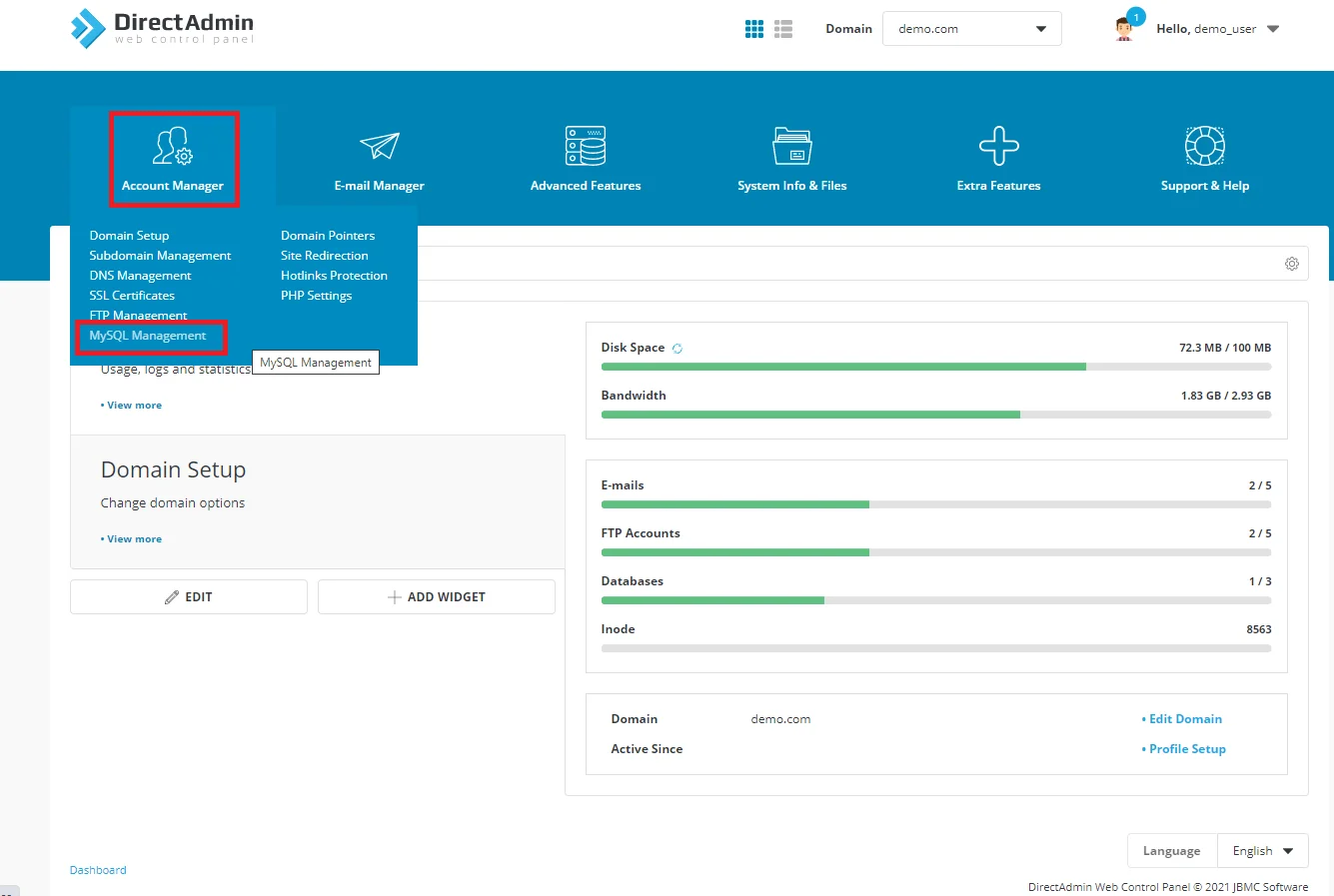Switch to list view layout
The width and height of the screenshot is (1334, 896).
[x=783, y=29]
